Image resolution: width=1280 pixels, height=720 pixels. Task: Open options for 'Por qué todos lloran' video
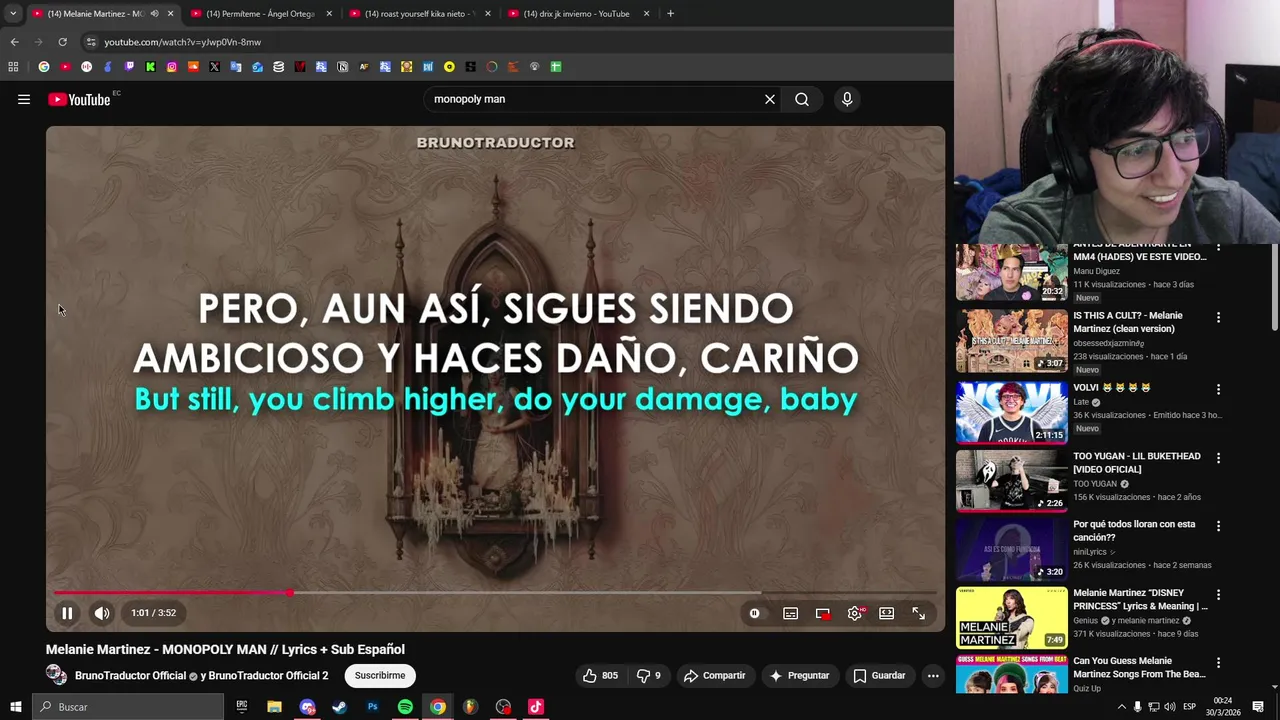1218,526
